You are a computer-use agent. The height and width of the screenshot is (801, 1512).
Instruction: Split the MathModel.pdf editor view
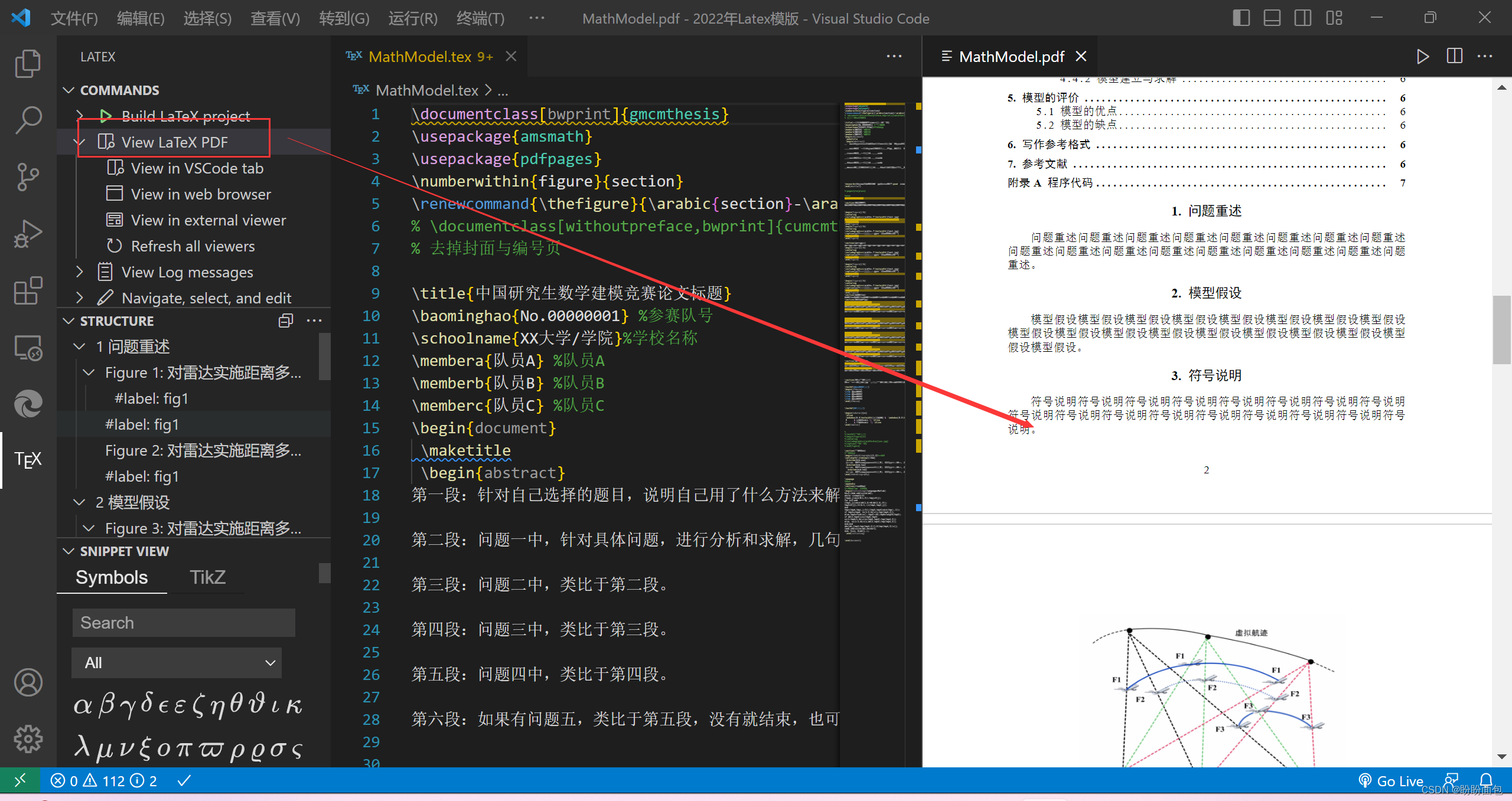tap(1454, 56)
